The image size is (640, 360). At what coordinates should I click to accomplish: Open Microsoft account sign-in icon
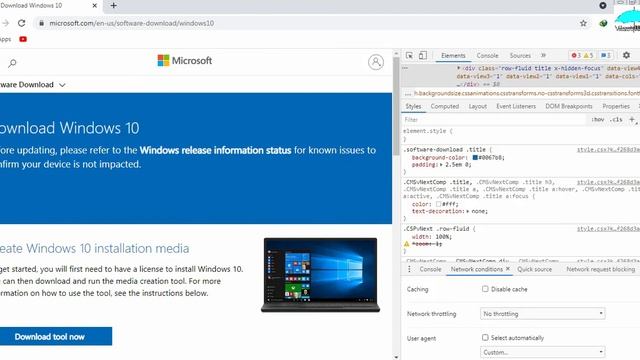pos(376,62)
